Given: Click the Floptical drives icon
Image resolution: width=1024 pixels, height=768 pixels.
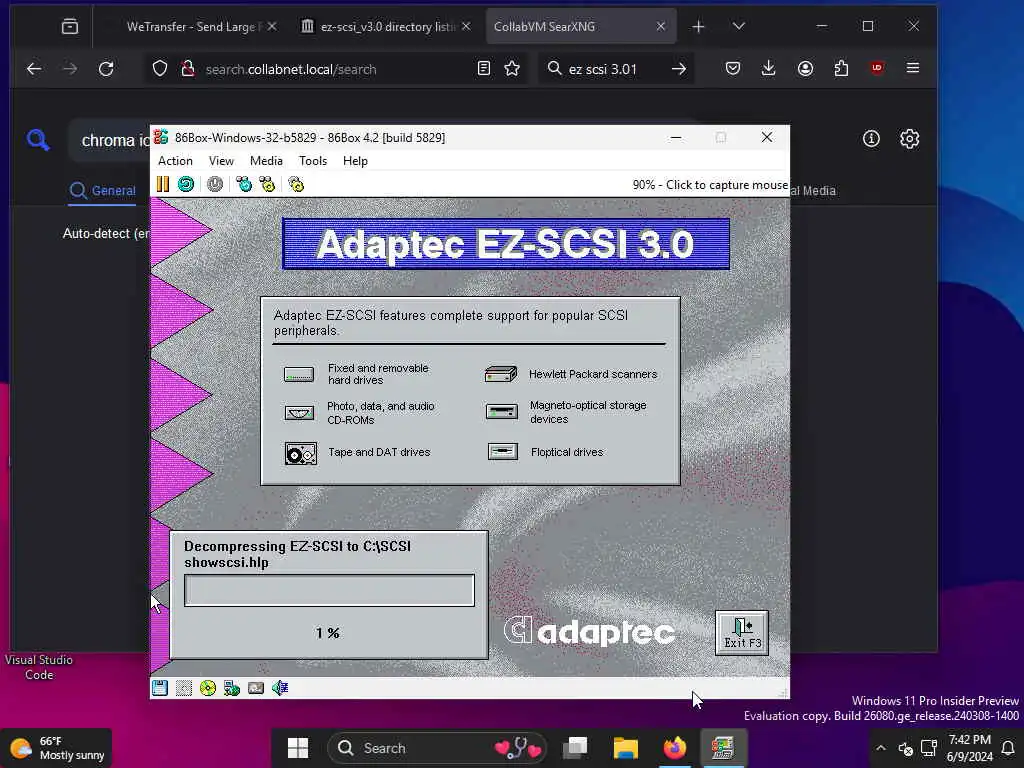Looking at the screenshot, I should point(503,451).
